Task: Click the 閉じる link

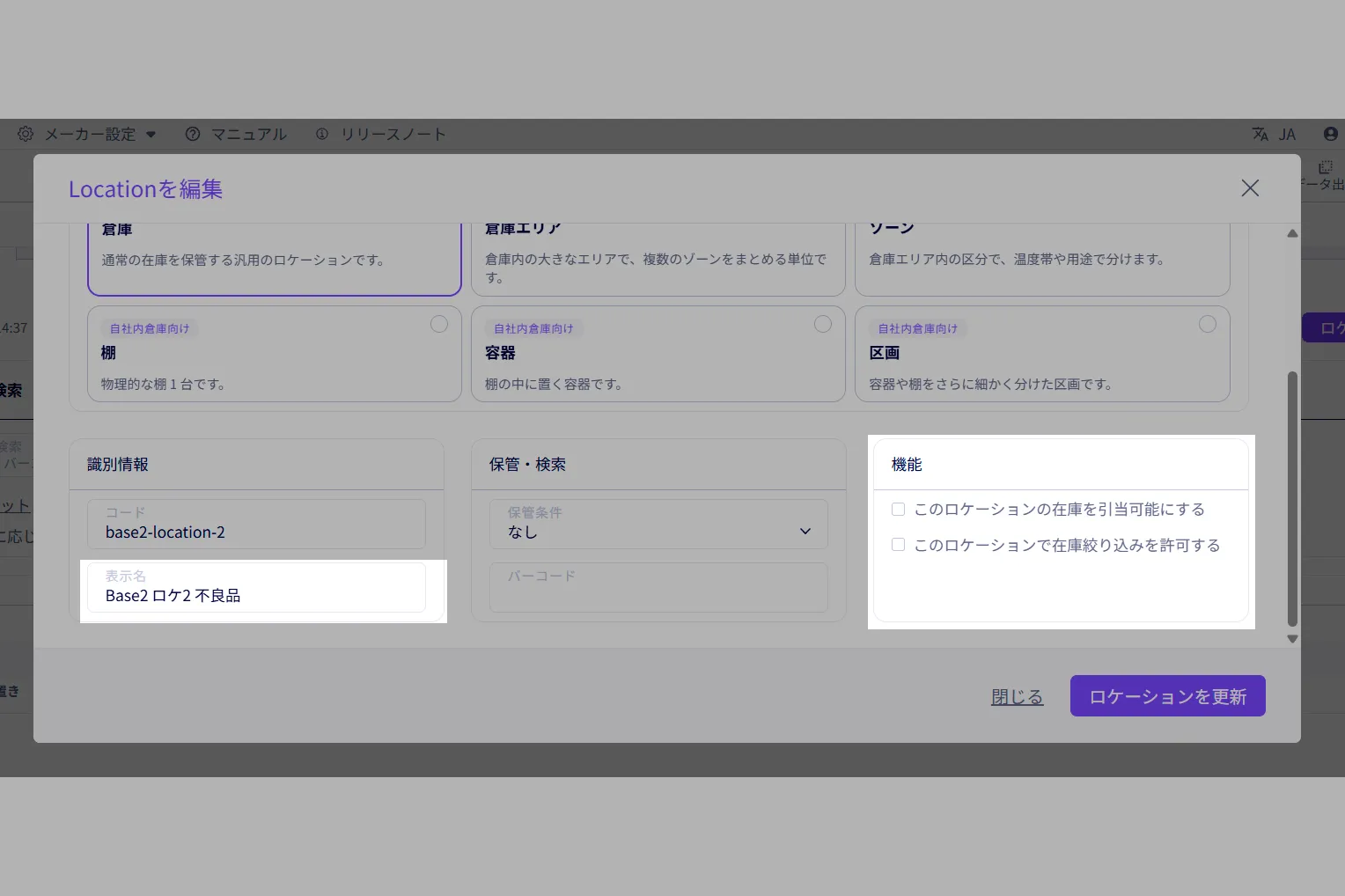Action: click(x=1017, y=696)
